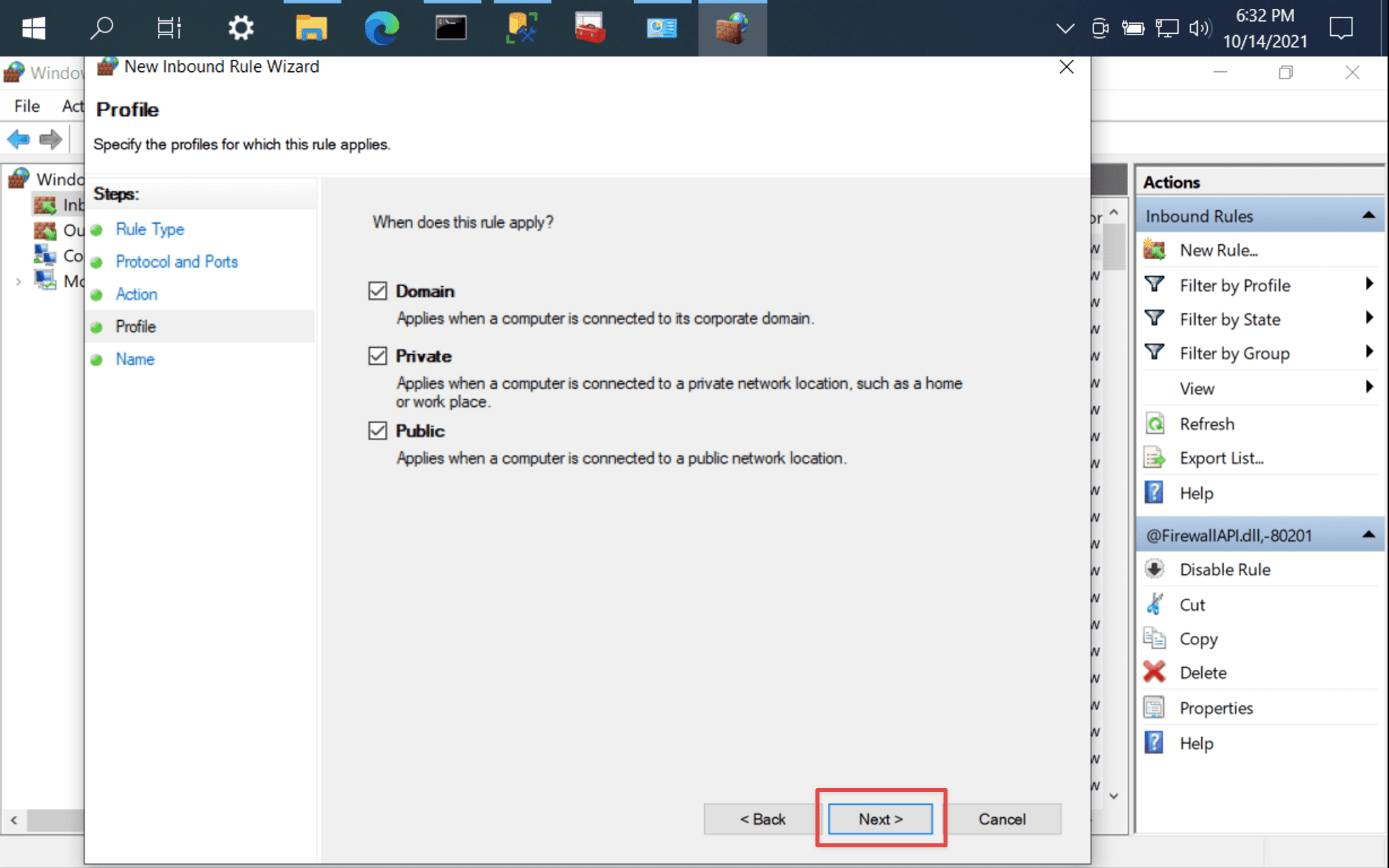Cancel the New Inbound Rule Wizard
1389x868 pixels.
click(x=1002, y=818)
